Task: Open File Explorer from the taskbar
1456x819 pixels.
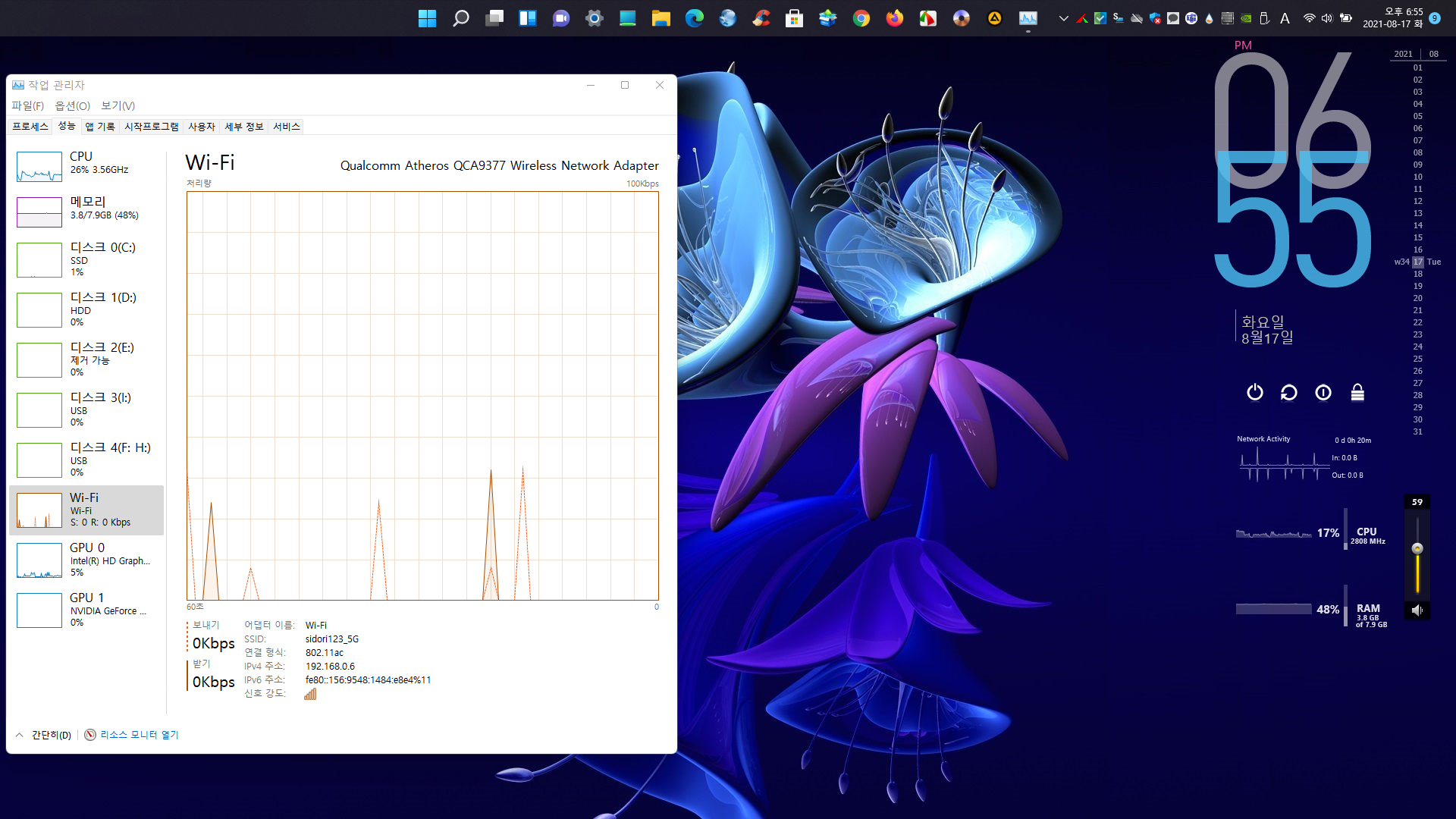Action: pyautogui.click(x=661, y=18)
